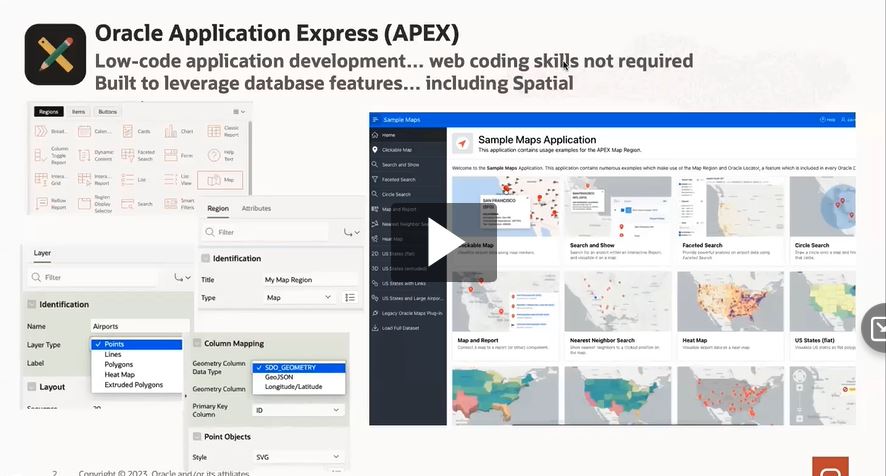Open Go to Group menu in Region panel

351,232
